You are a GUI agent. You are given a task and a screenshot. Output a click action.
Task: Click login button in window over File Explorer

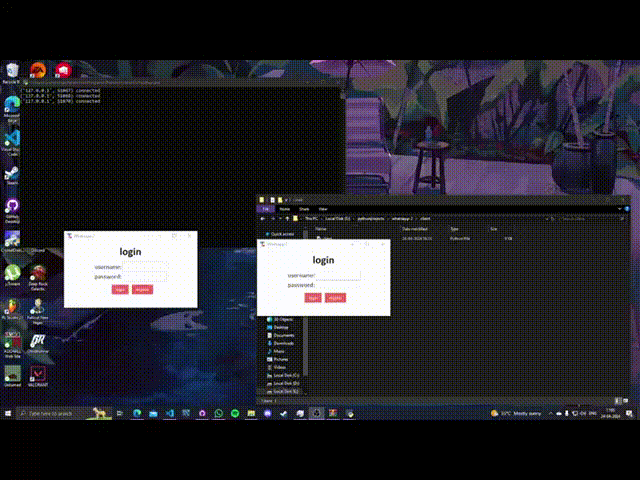pyautogui.click(x=313, y=298)
